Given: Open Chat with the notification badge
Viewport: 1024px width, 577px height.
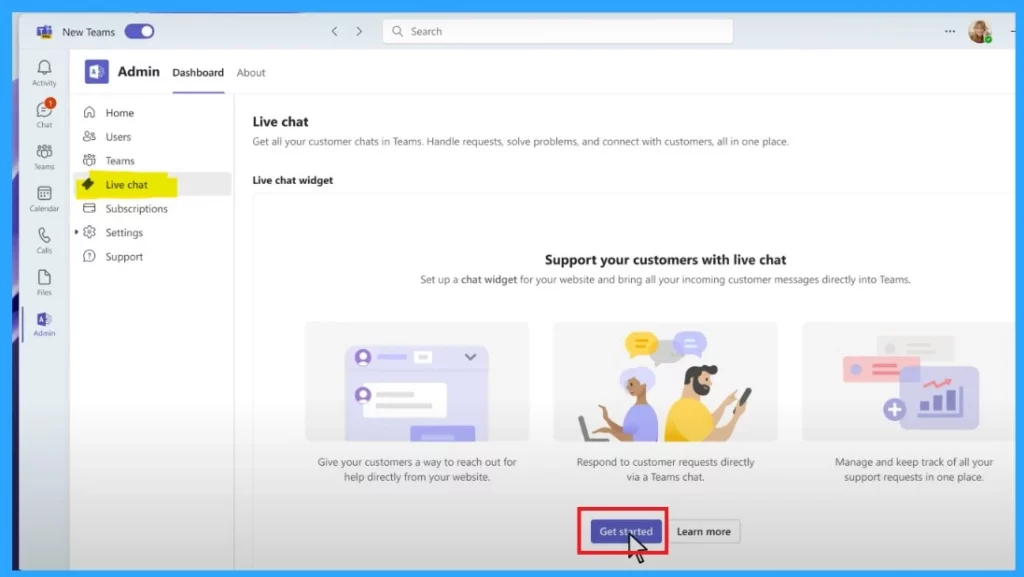Looking at the screenshot, I should pos(44,114).
